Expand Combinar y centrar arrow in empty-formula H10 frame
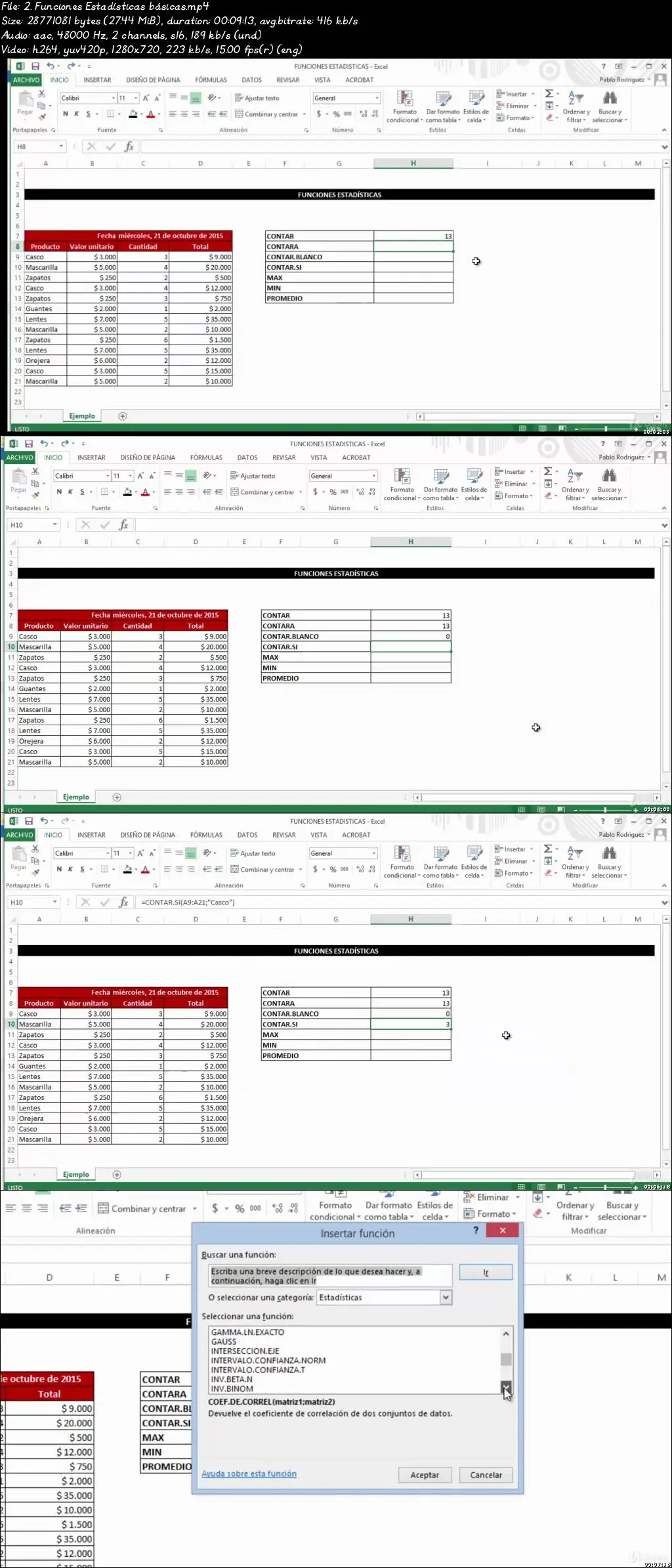672x1568 pixels. click(x=301, y=492)
